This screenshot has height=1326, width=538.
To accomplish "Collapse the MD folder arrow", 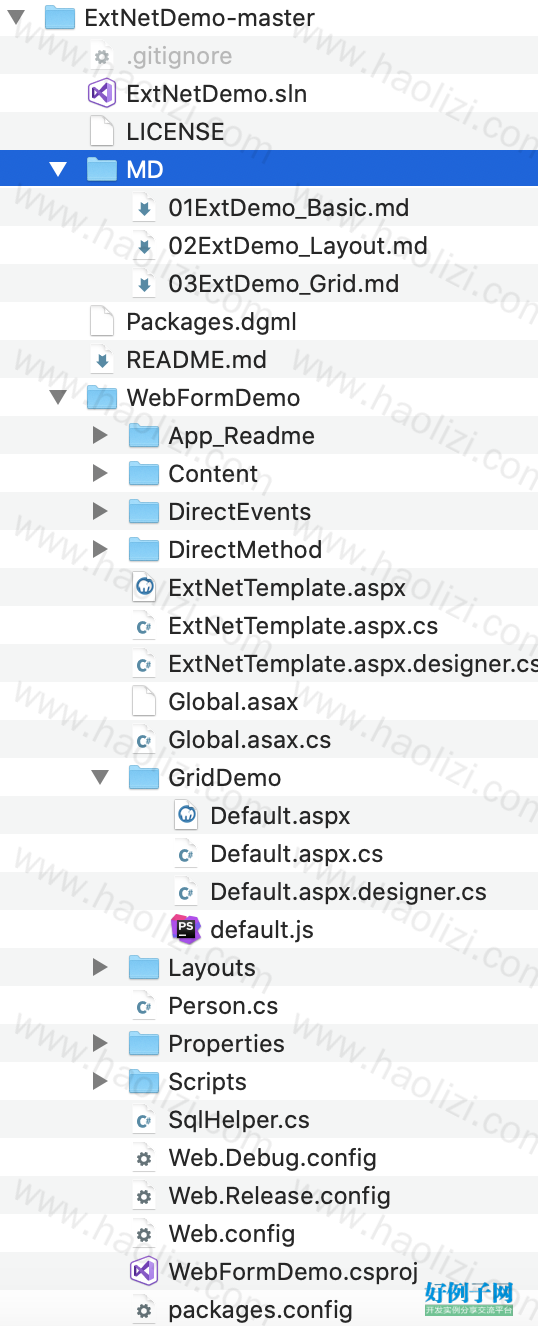I will [59, 170].
